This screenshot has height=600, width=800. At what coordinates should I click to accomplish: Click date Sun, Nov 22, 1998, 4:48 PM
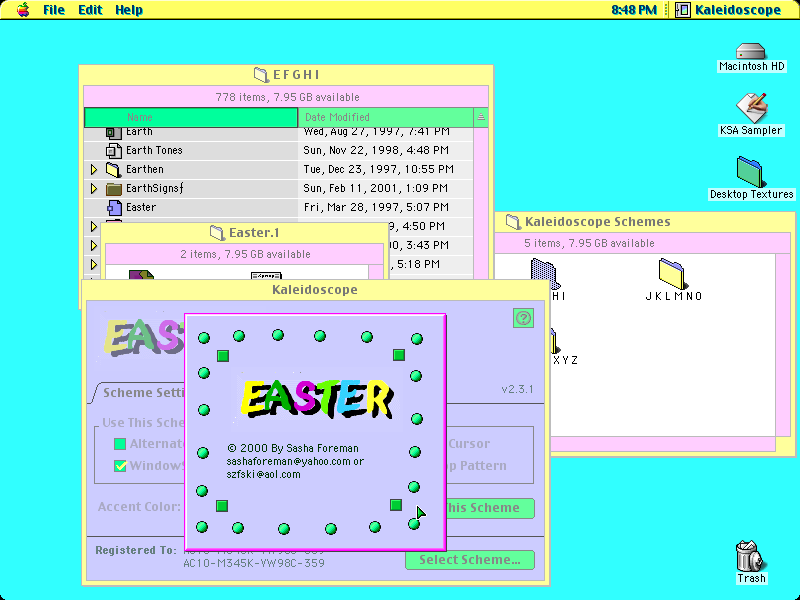(x=376, y=151)
